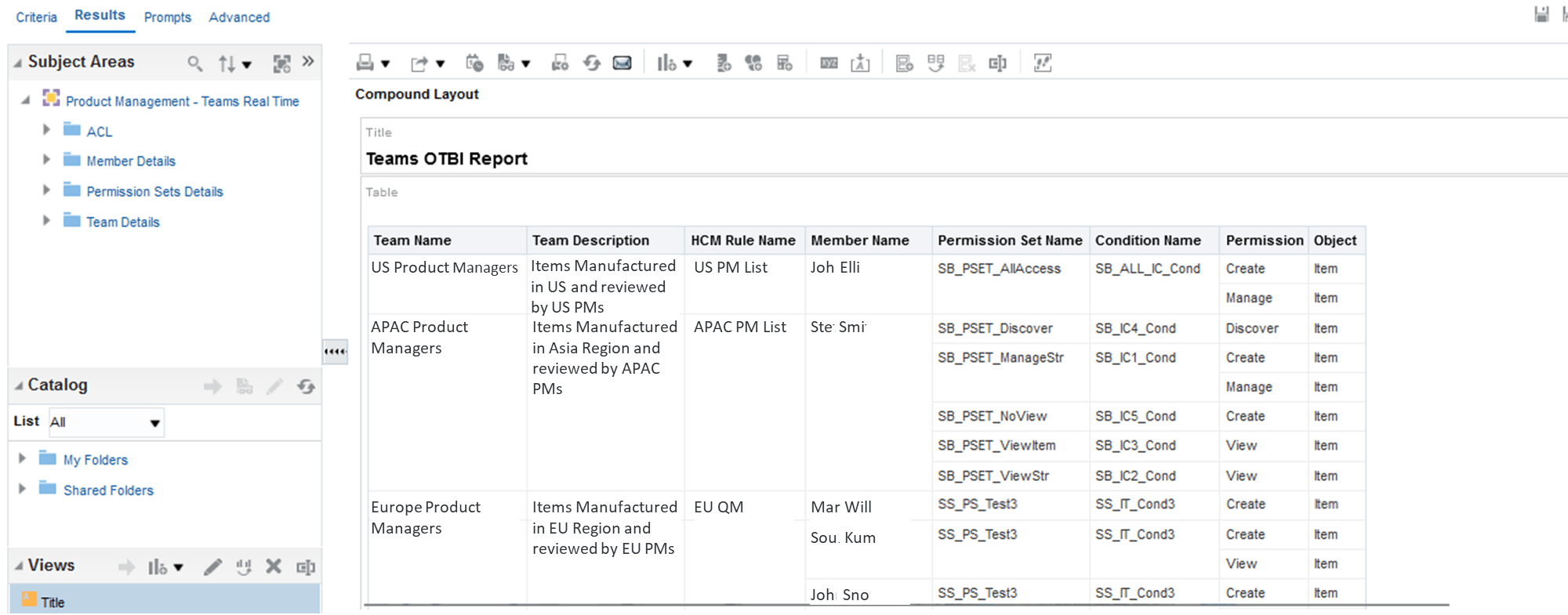Click the New View icon in Views pane
1568x615 pixels.
click(x=158, y=566)
